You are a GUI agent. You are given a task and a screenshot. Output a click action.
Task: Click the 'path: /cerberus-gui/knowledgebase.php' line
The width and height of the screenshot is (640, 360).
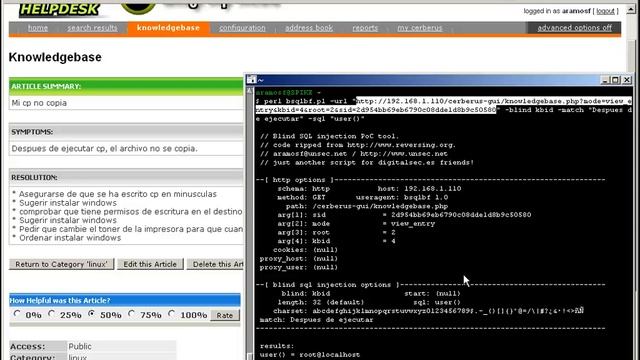point(367,206)
